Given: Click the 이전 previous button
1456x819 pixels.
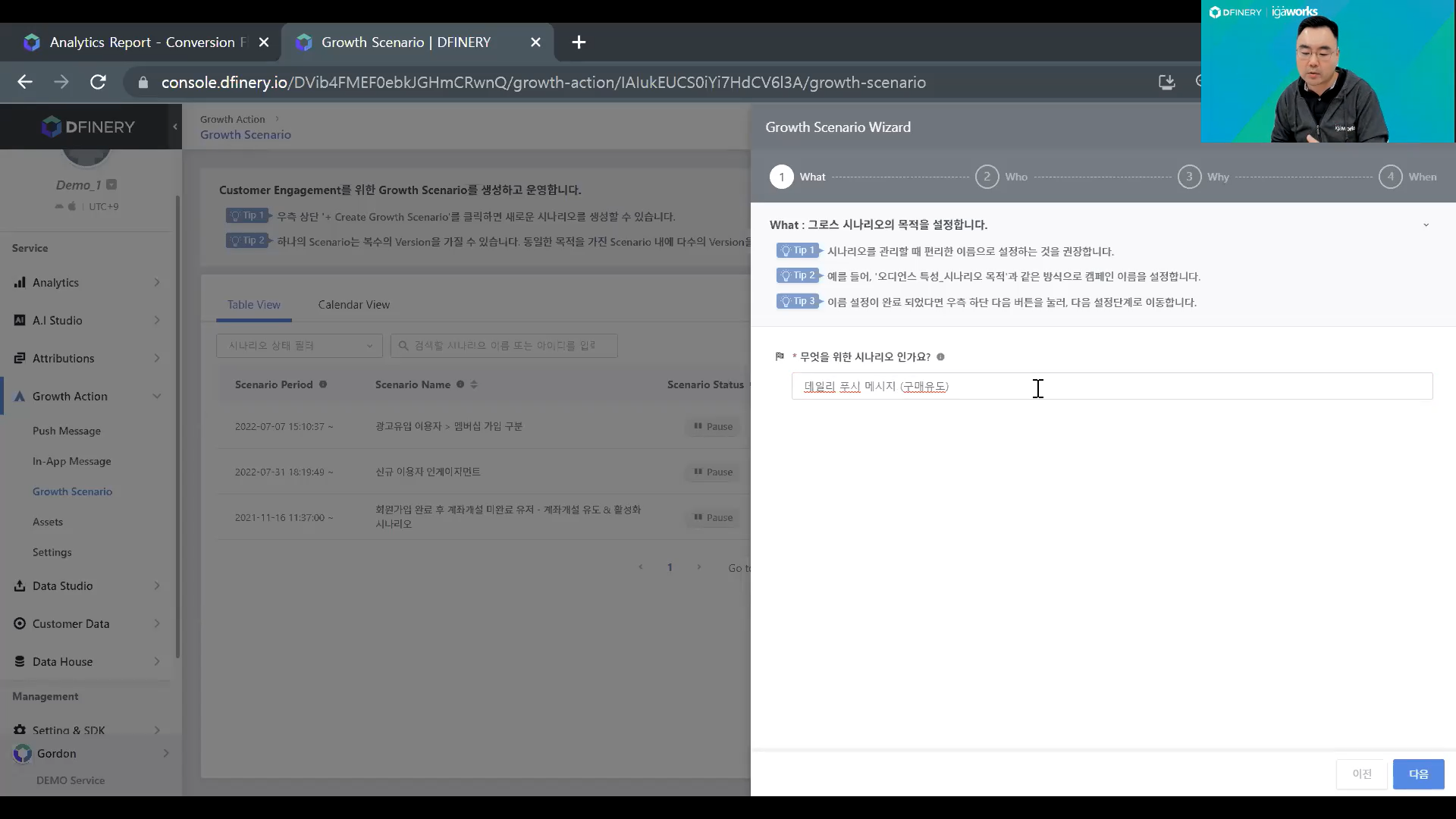Looking at the screenshot, I should coord(1362,774).
